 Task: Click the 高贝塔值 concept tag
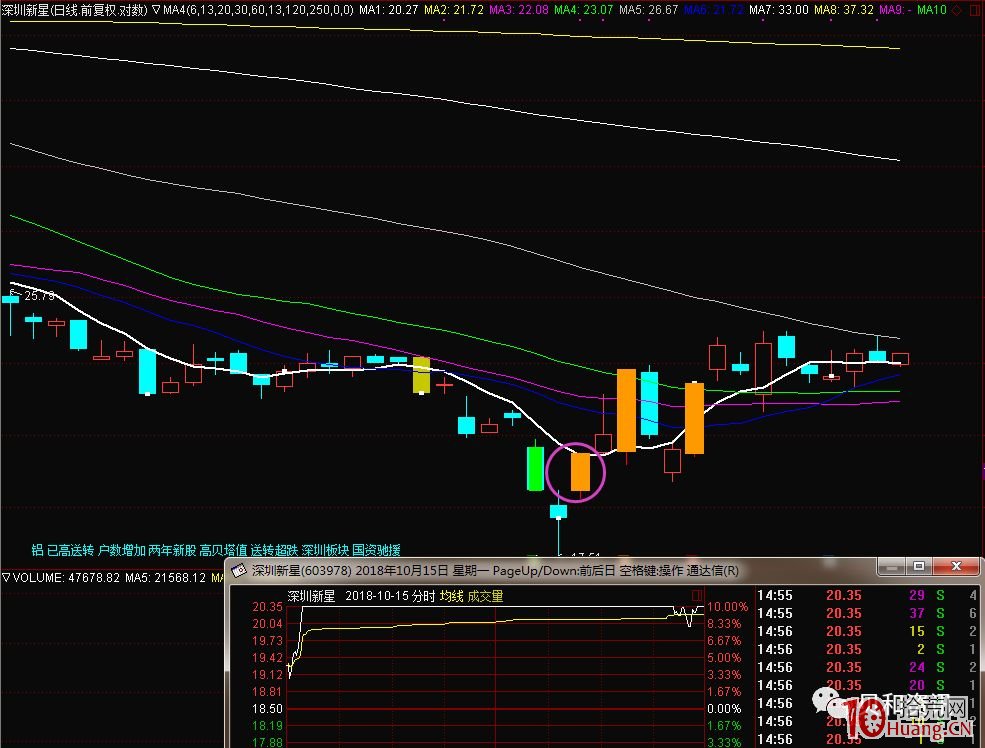pyautogui.click(x=223, y=550)
